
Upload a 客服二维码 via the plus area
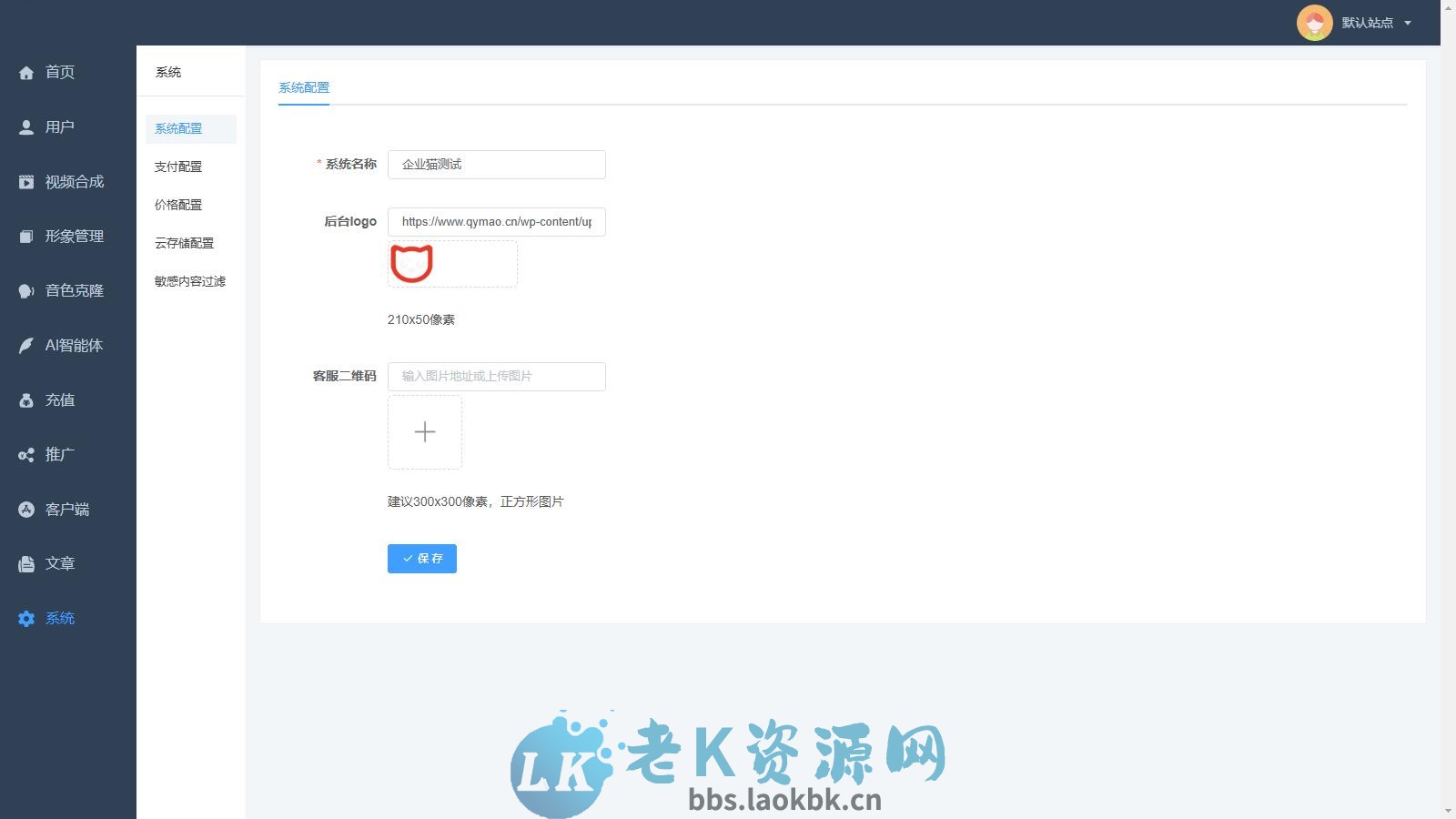[x=424, y=432]
